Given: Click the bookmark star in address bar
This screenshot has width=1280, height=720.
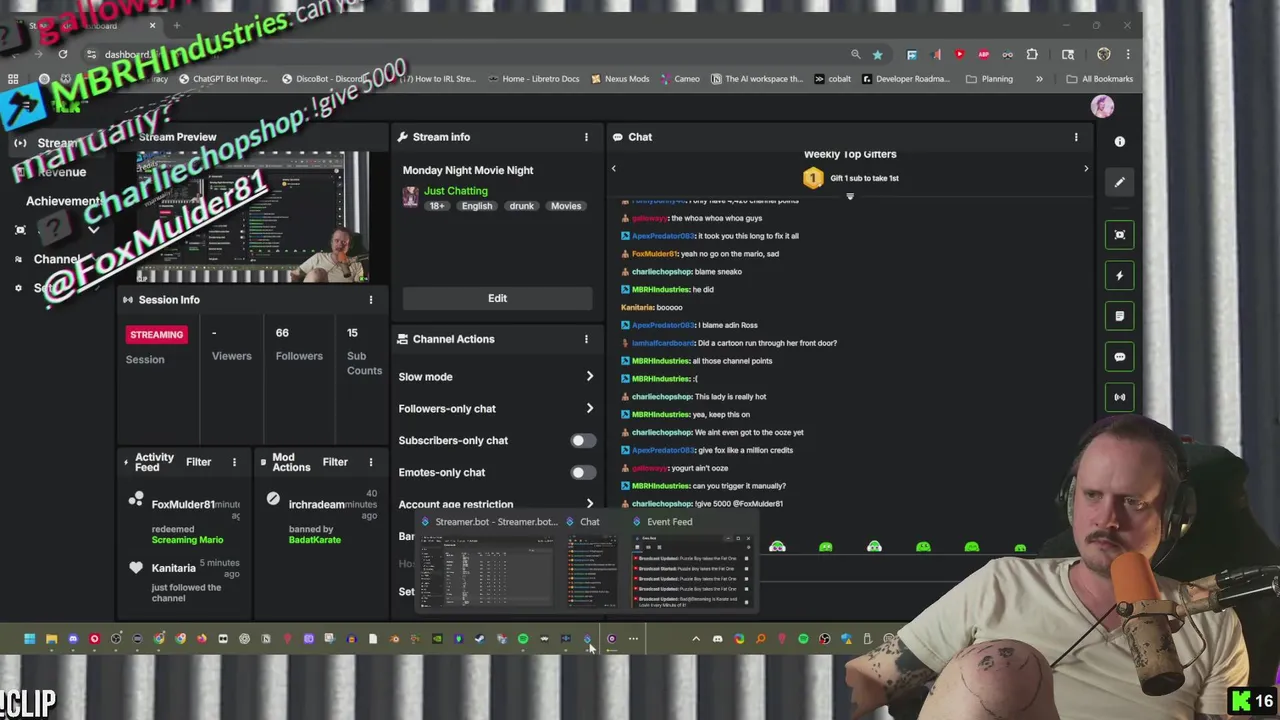Looking at the screenshot, I should click(x=877, y=55).
